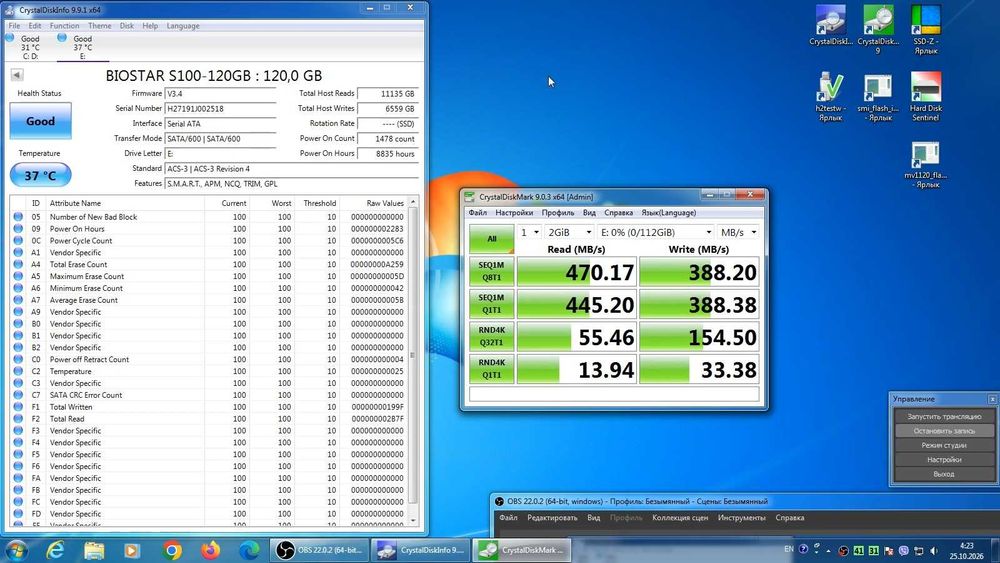Open Коллекция сцен menu in OBS
This screenshot has width=1000, height=563.
click(x=680, y=518)
